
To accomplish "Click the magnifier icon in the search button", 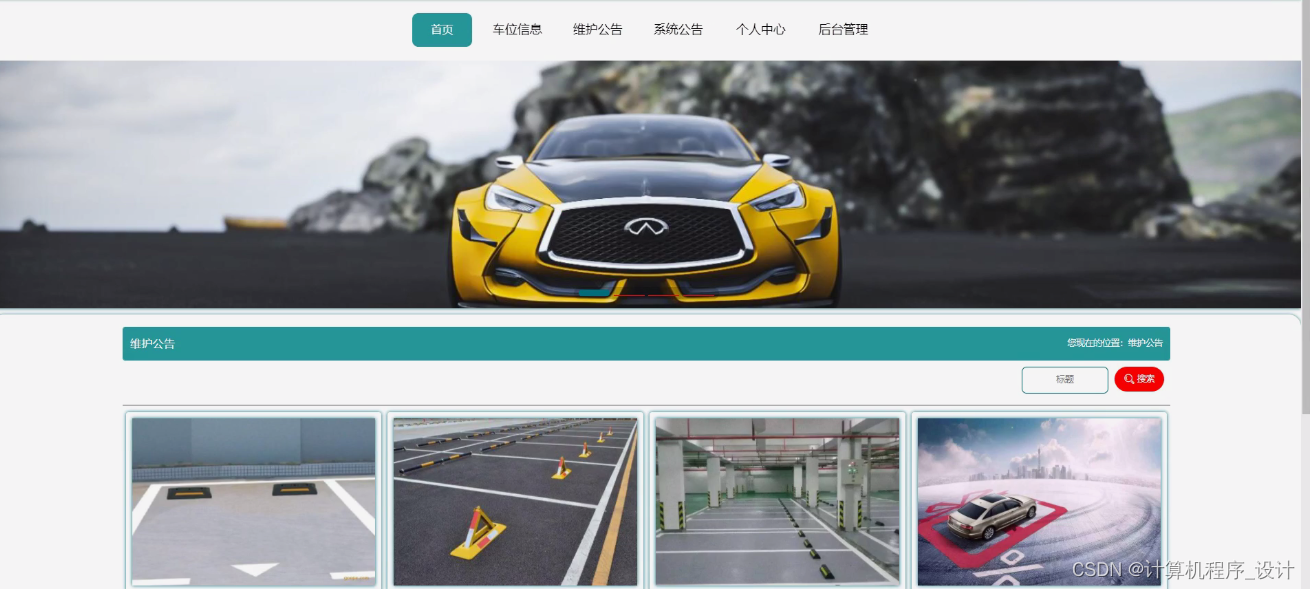I will (1129, 379).
